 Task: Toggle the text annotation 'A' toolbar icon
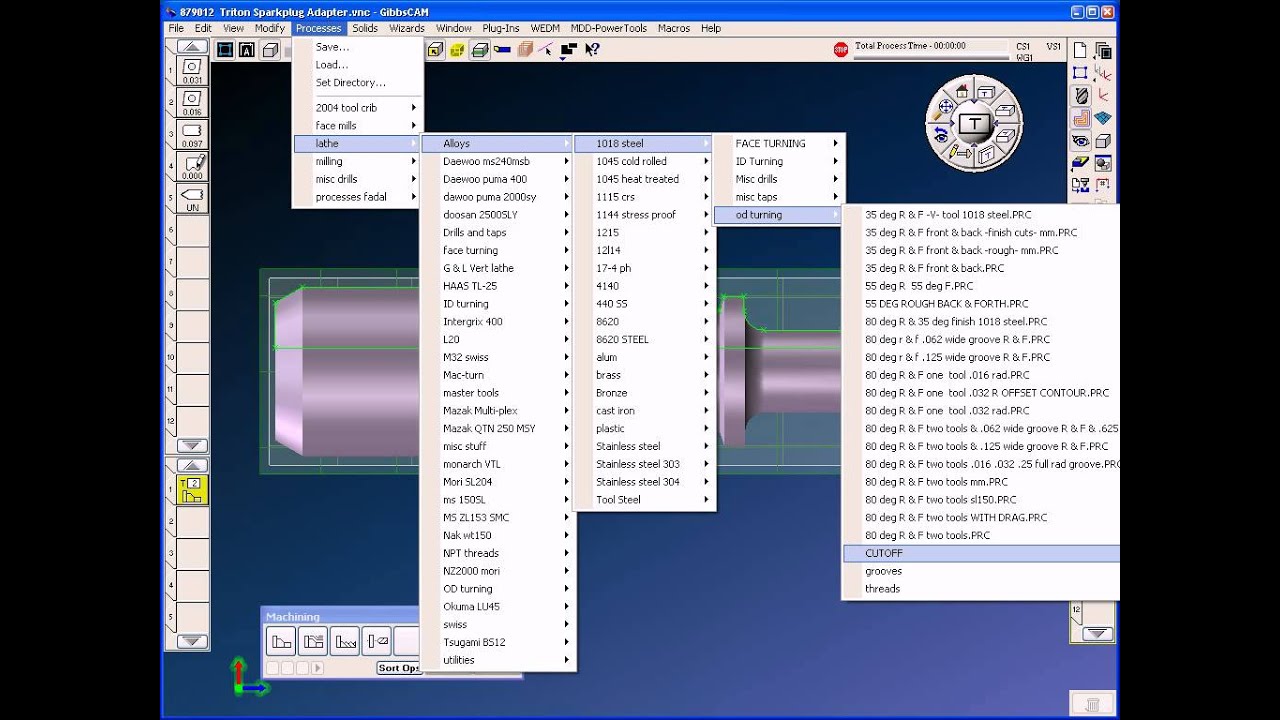(247, 49)
